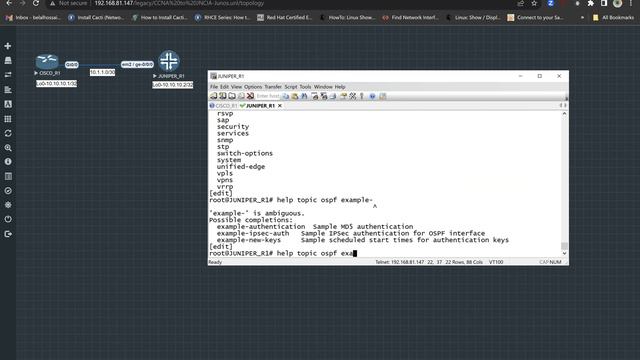The image size is (640, 360).
Task: Click the Logout arrow icon in sidebar
Action: pos(8,234)
